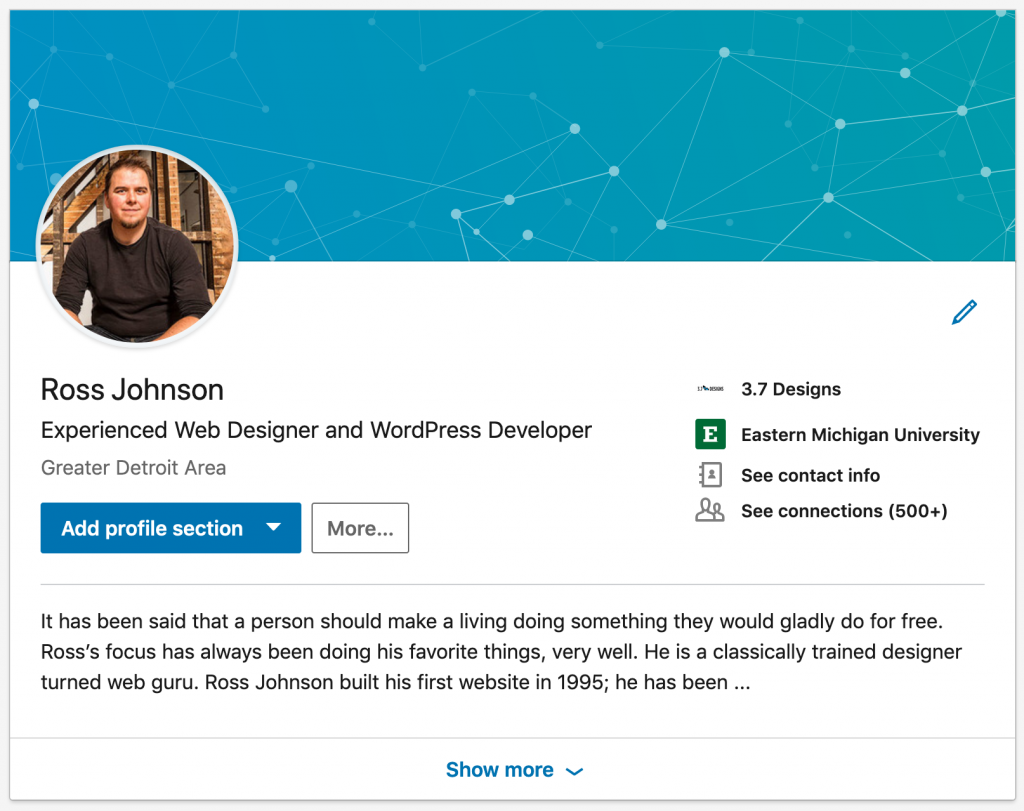Click the green Eastern Michigan University logo
The height and width of the screenshot is (811, 1024).
click(709, 435)
